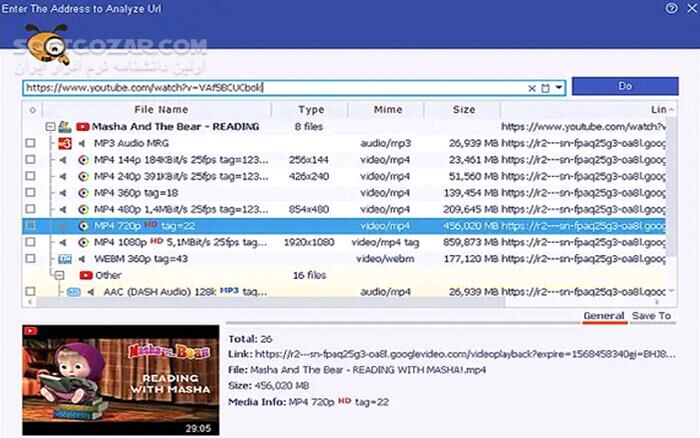Check the MP4 1080p HD row checkbox
This screenshot has width=700, height=438.
[30, 242]
